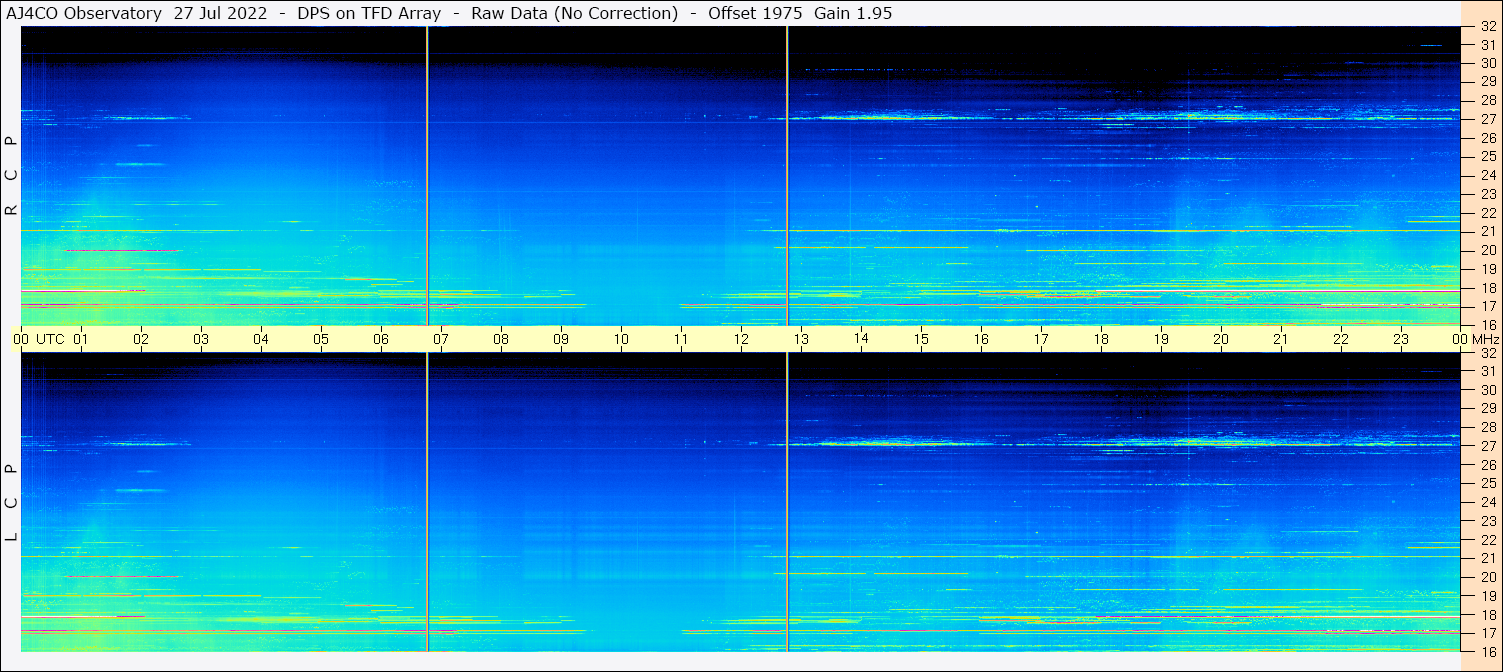This screenshot has width=1503, height=672.
Task: Click the "03" hour tick on the time axis
Action: coord(201,339)
